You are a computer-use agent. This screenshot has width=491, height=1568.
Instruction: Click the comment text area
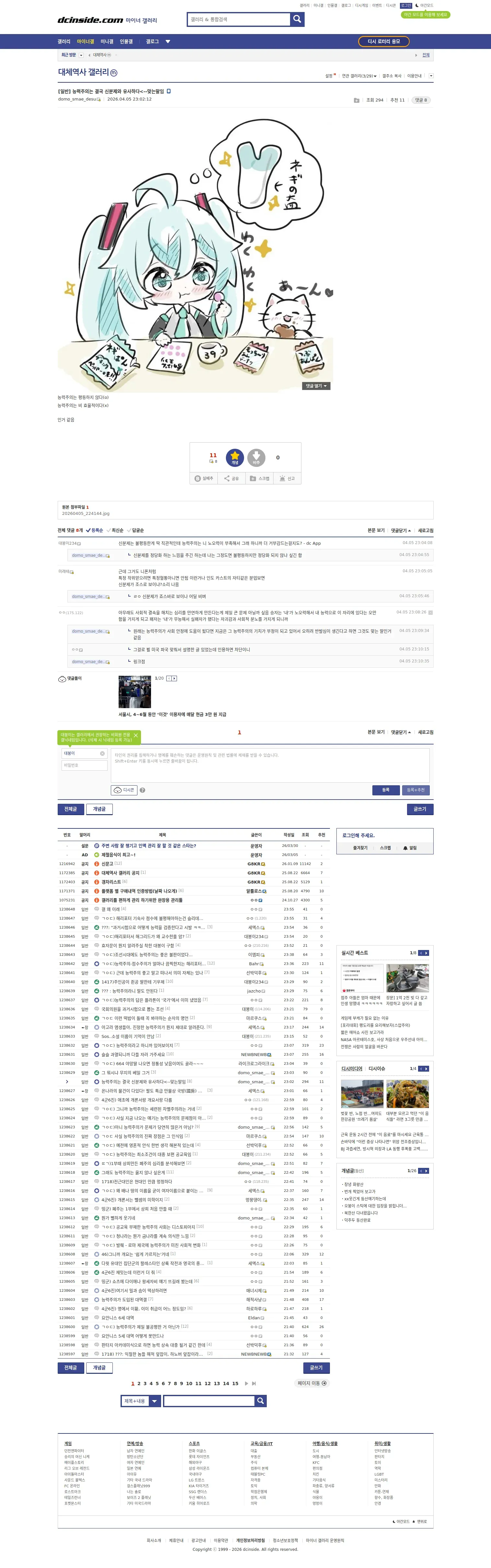point(270,765)
